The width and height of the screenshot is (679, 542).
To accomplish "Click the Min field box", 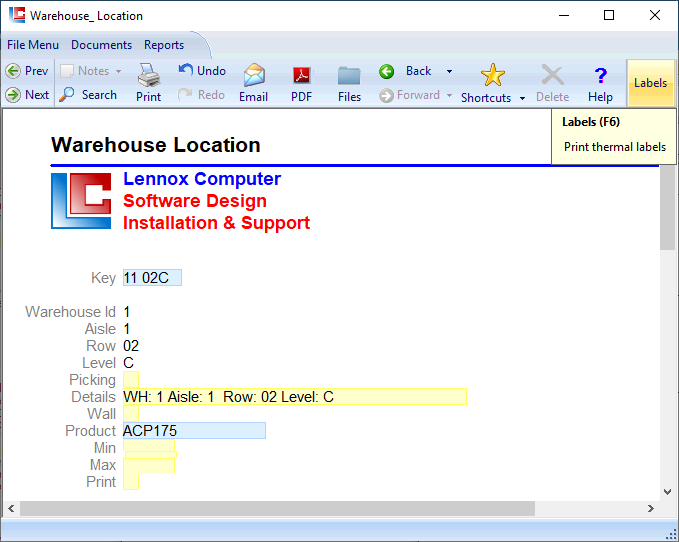I will [x=149, y=445].
